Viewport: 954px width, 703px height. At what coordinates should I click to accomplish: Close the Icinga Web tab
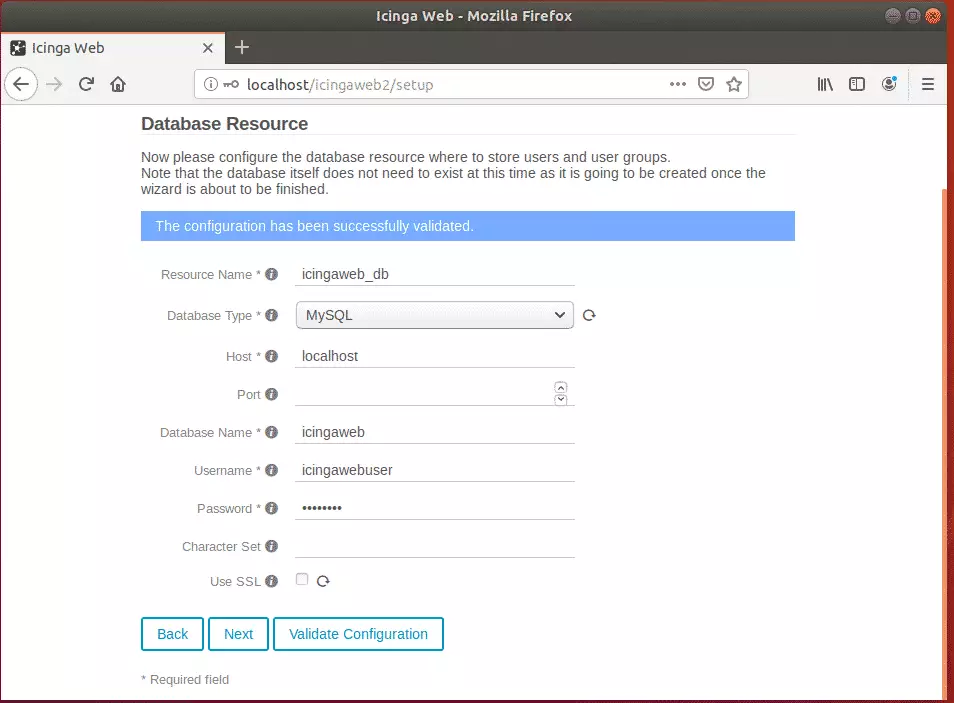click(x=207, y=47)
